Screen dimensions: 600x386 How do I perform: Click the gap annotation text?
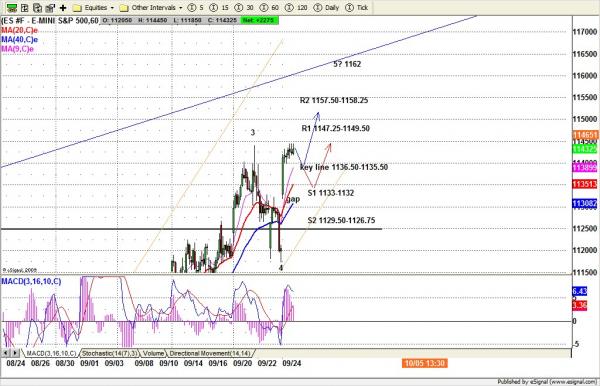(x=293, y=199)
